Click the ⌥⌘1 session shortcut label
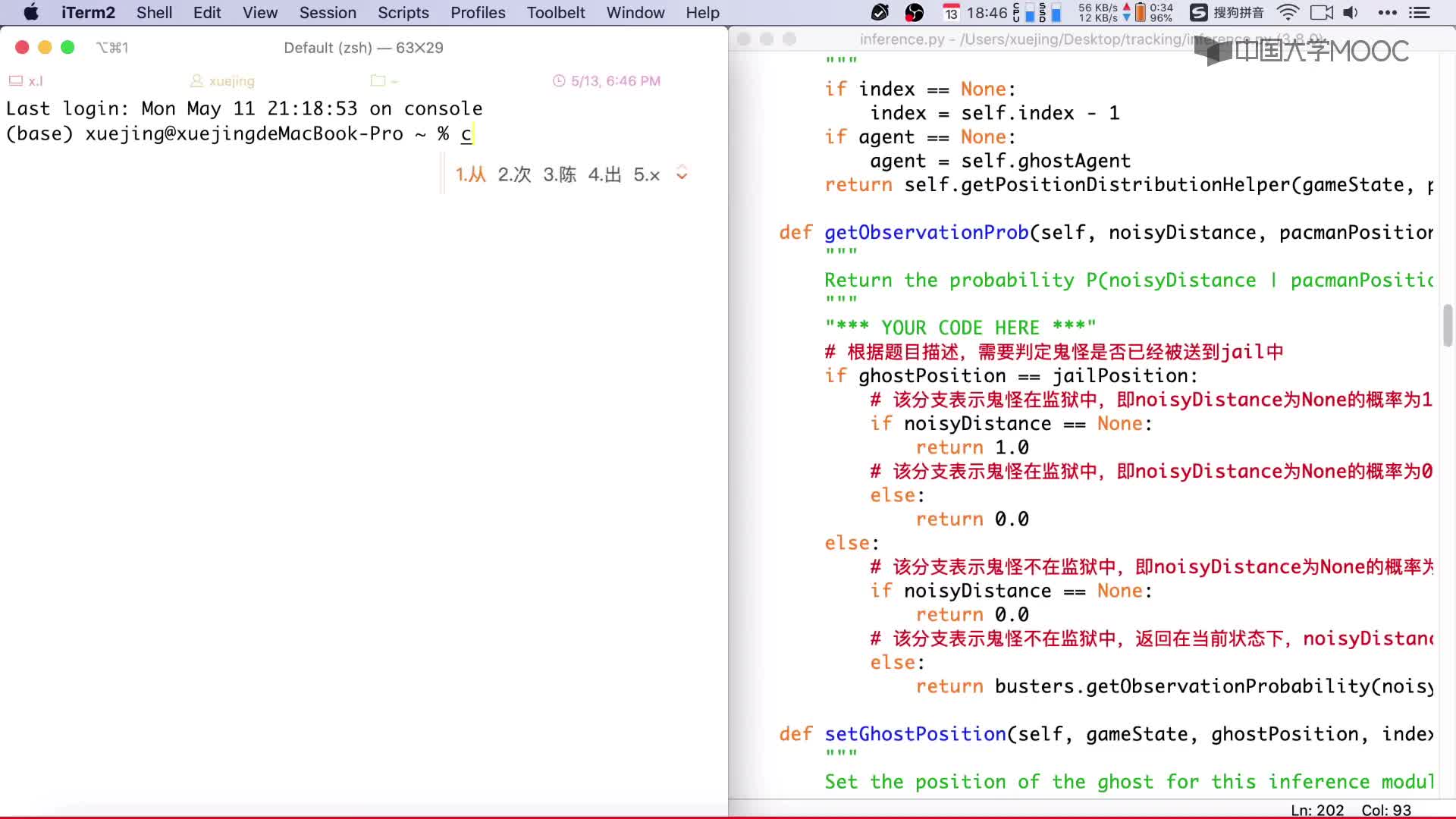The width and height of the screenshot is (1456, 819). pos(112,47)
